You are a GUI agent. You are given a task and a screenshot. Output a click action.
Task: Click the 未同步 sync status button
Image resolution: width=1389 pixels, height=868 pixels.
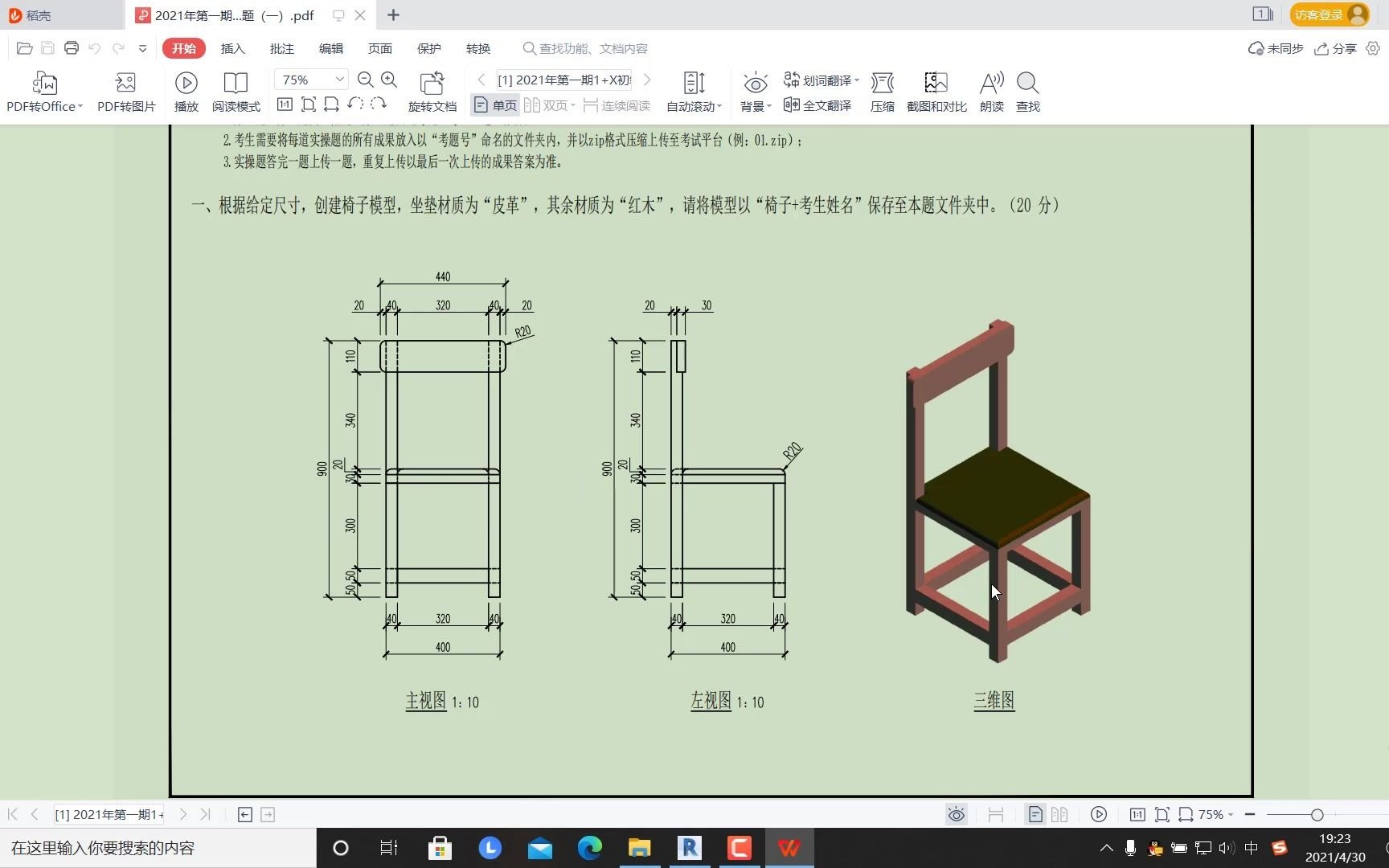pos(1274,48)
